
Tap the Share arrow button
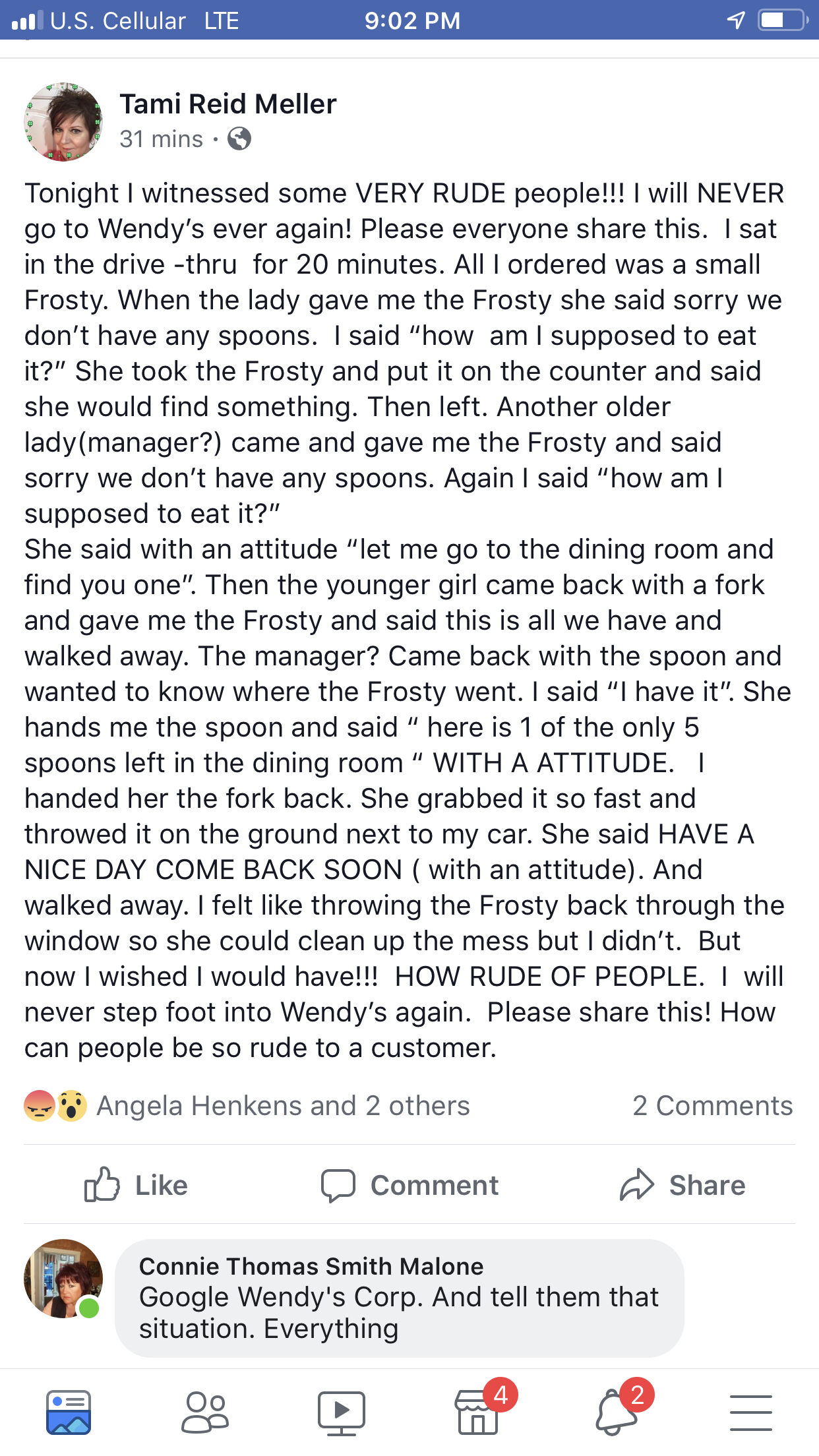[x=682, y=1185]
